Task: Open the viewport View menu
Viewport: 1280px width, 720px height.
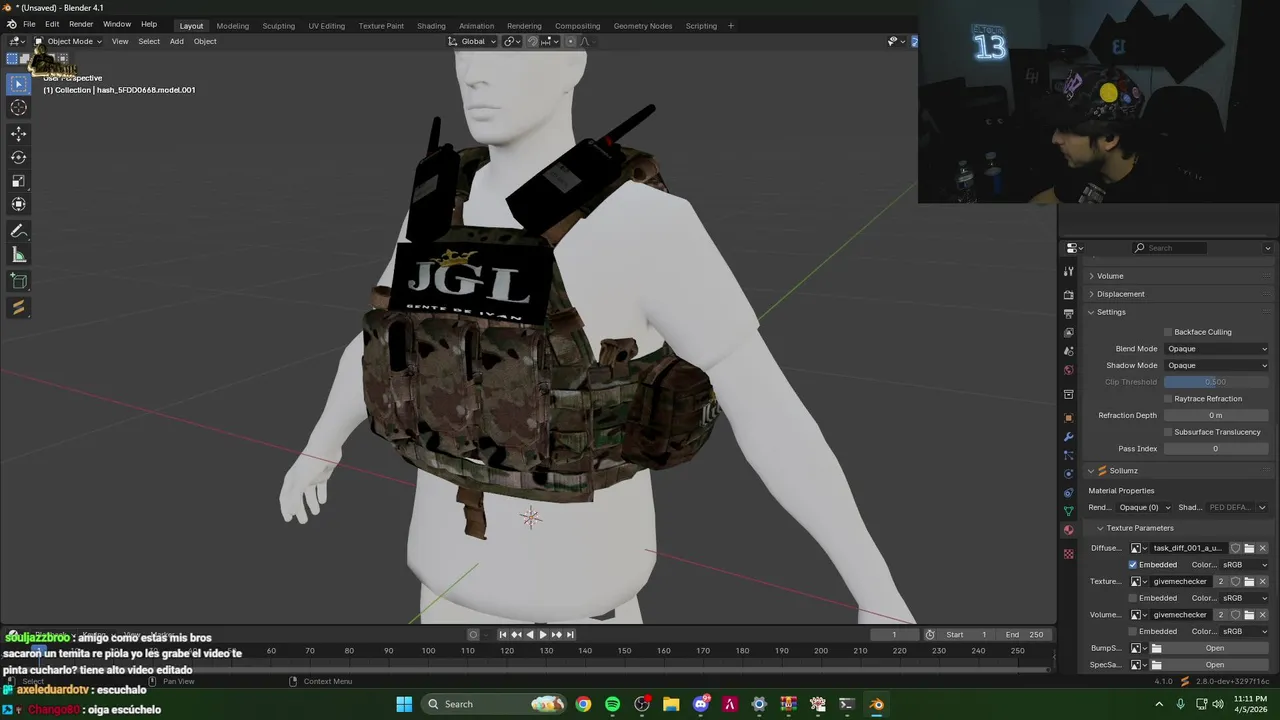Action: (120, 41)
